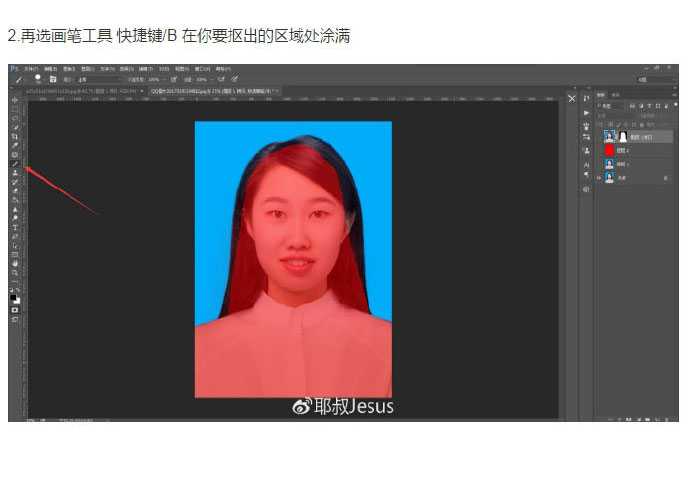Image resolution: width=690 pixels, height=489 pixels.
Task: Open the 图层 (Layer) menu
Action: [x=88, y=69]
